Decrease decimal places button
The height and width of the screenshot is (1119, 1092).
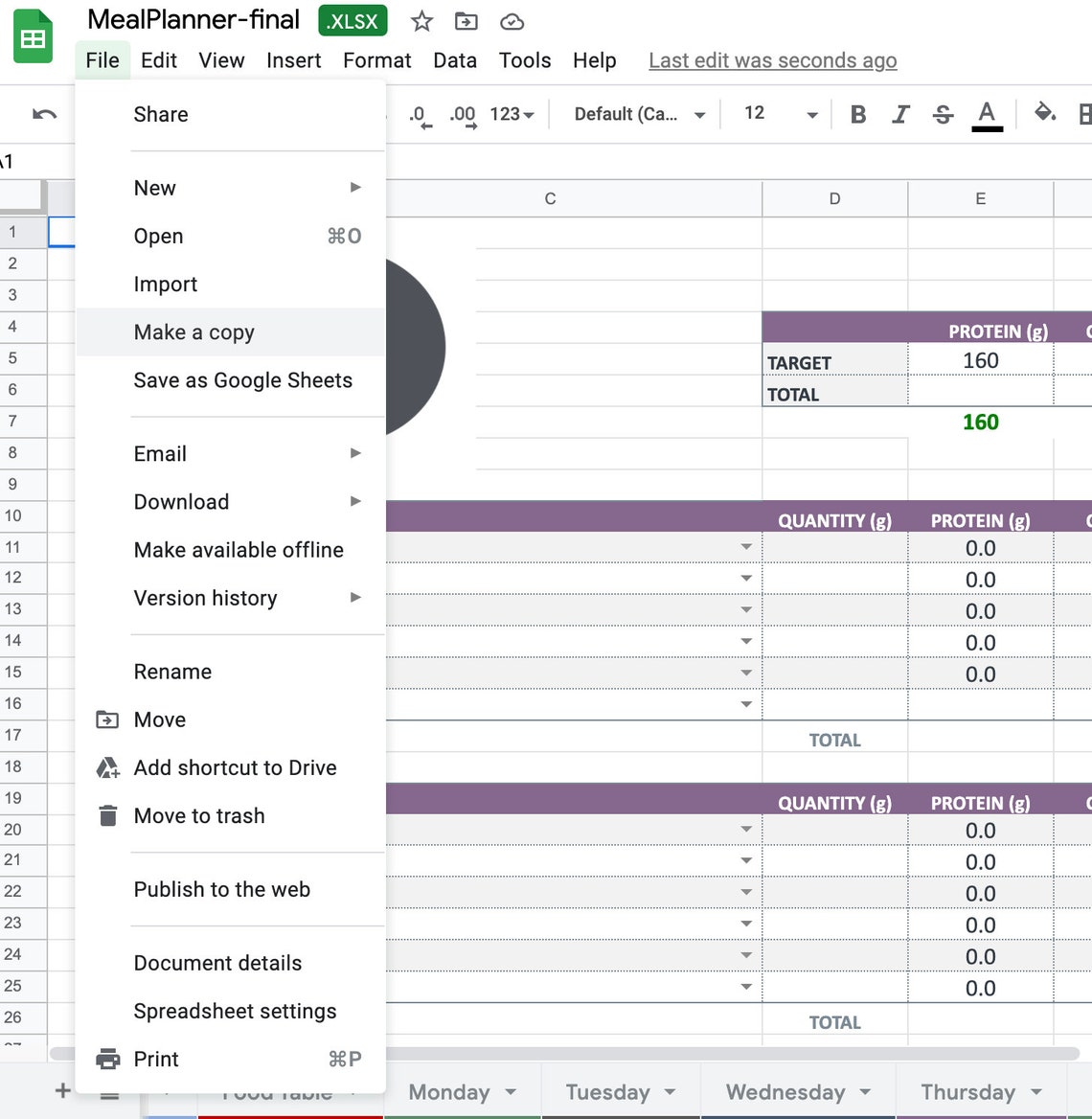(421, 116)
